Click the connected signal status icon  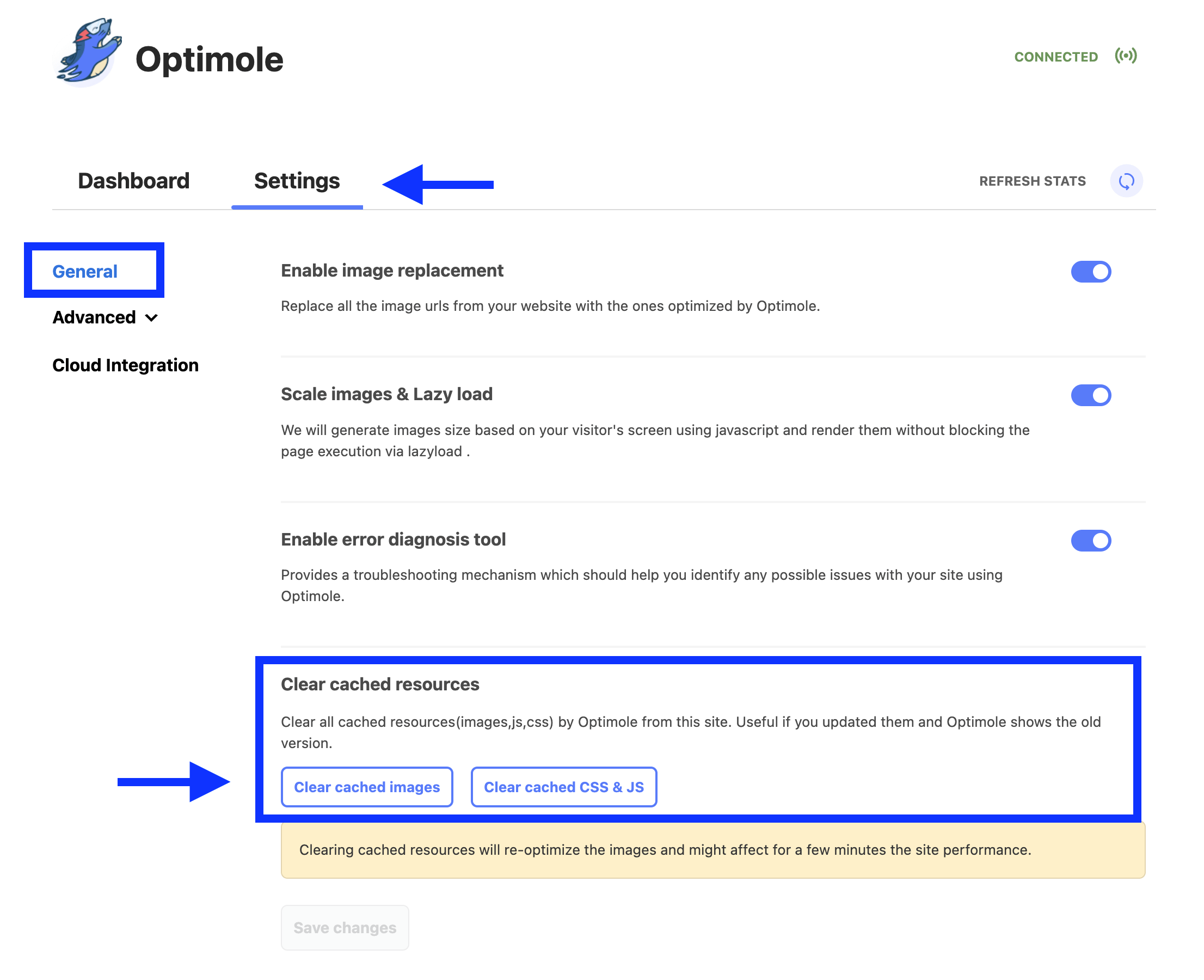pyautogui.click(x=1125, y=56)
